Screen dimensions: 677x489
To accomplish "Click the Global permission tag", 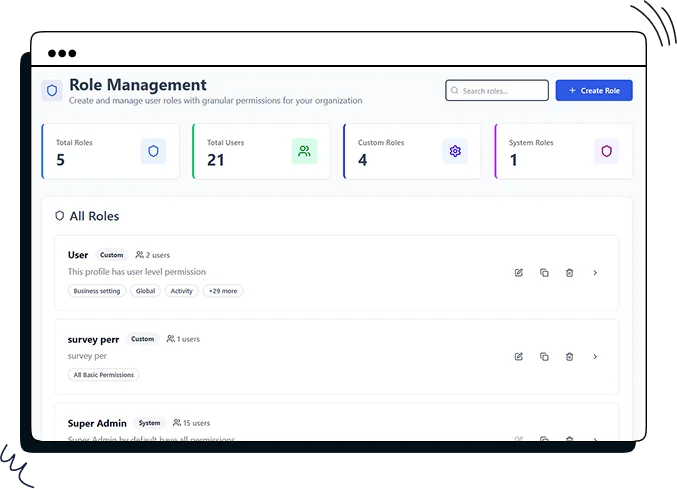I will click(145, 291).
